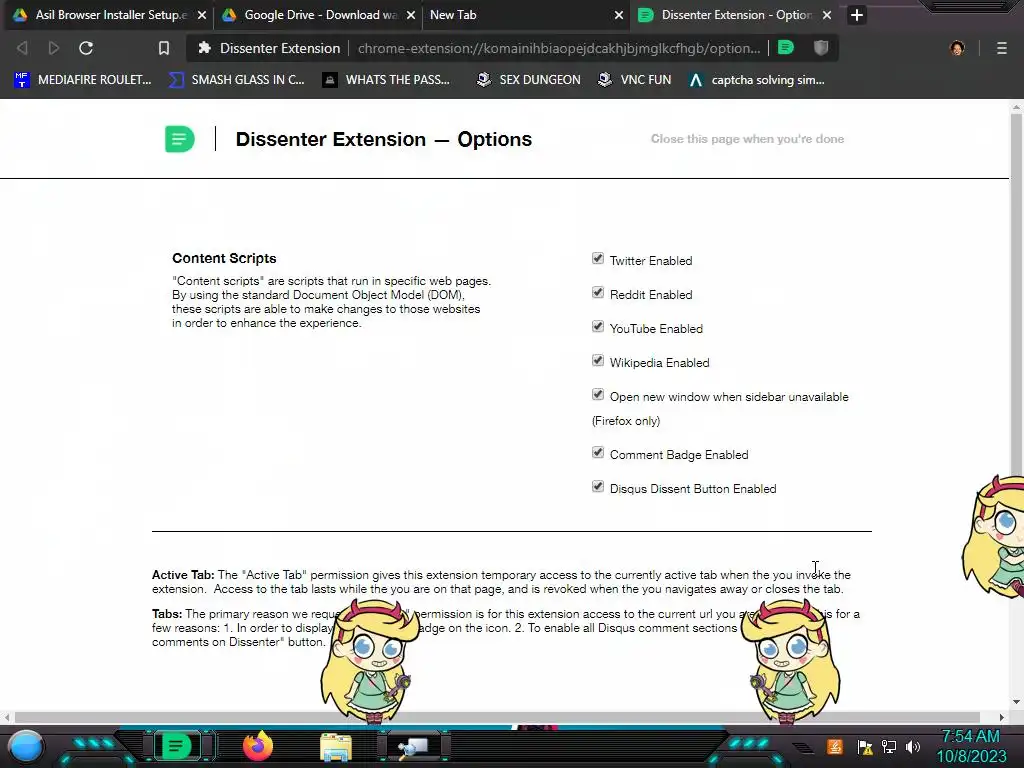Close the New Tab tab
The width and height of the screenshot is (1024, 768).
618,15
